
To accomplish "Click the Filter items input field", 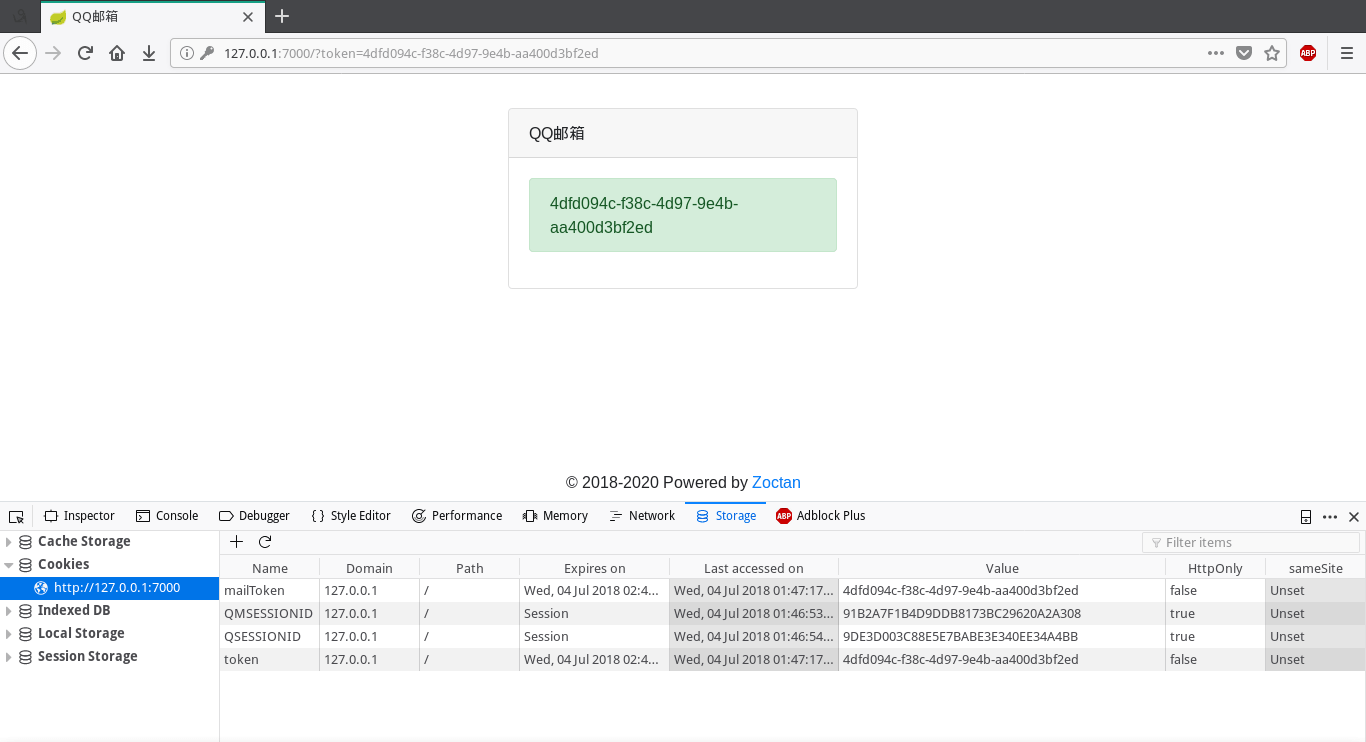I will [1250, 542].
